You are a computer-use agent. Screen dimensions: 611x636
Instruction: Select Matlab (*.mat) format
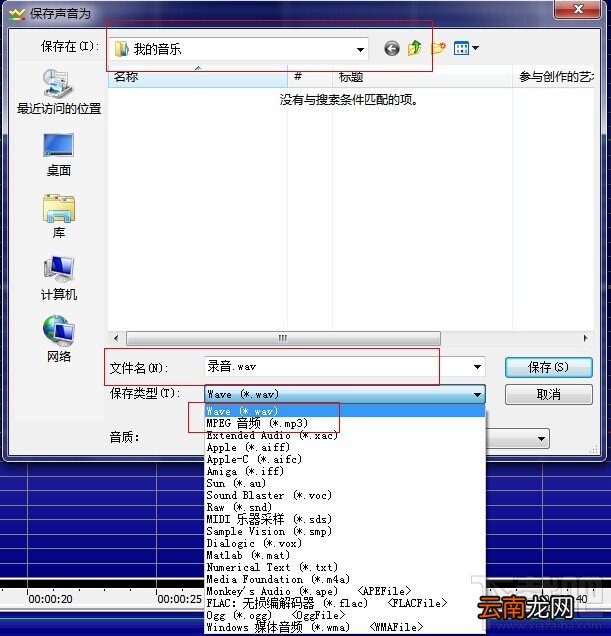click(345, 555)
